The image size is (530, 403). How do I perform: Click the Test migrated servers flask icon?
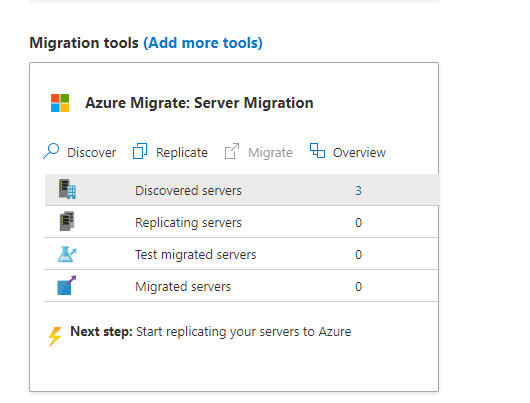point(67,254)
